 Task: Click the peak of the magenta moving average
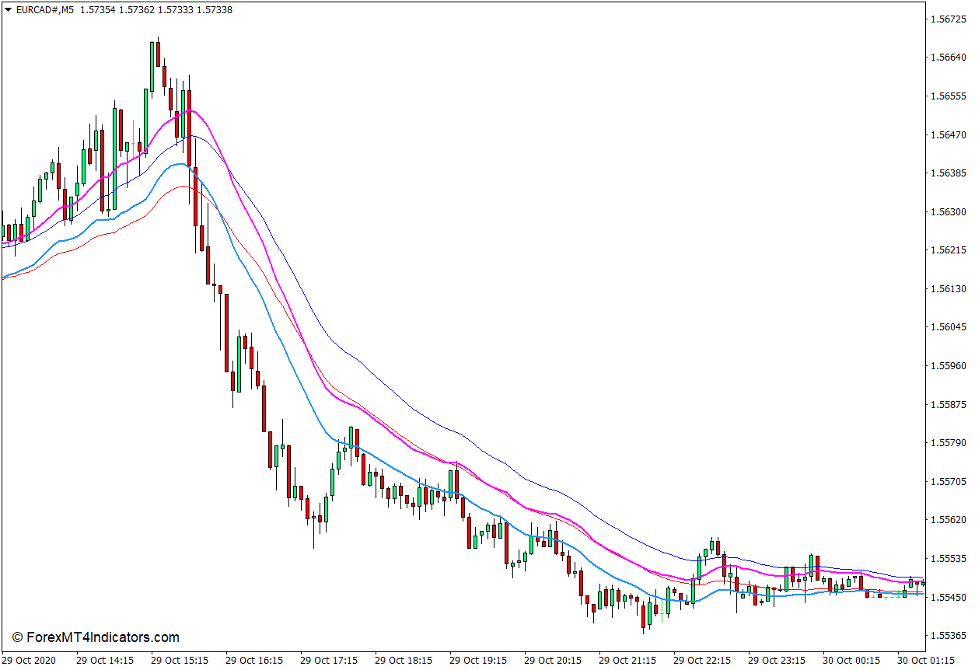[x=190, y=110]
